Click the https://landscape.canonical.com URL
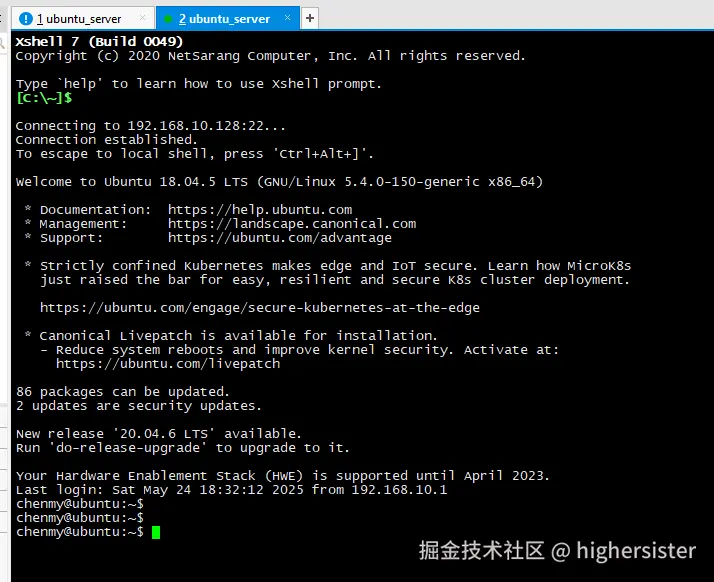The height and width of the screenshot is (582, 714). click(x=292, y=224)
